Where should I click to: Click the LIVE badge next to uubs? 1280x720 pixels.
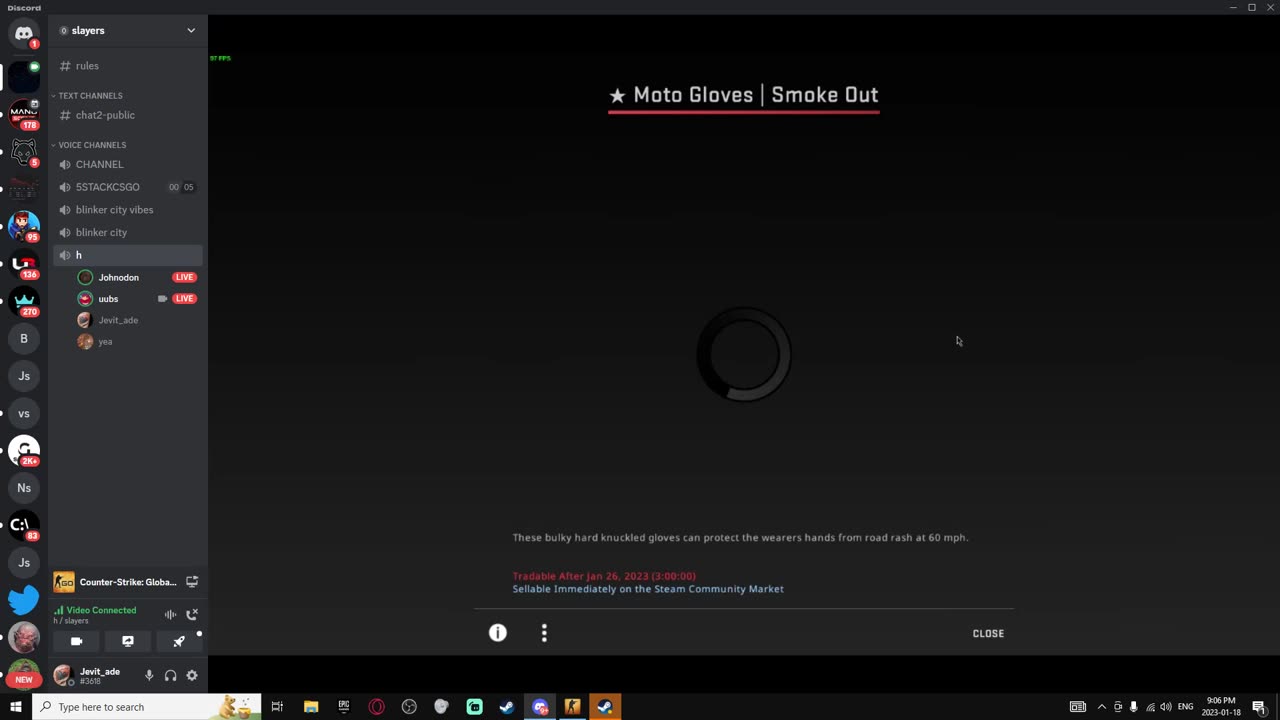click(184, 299)
